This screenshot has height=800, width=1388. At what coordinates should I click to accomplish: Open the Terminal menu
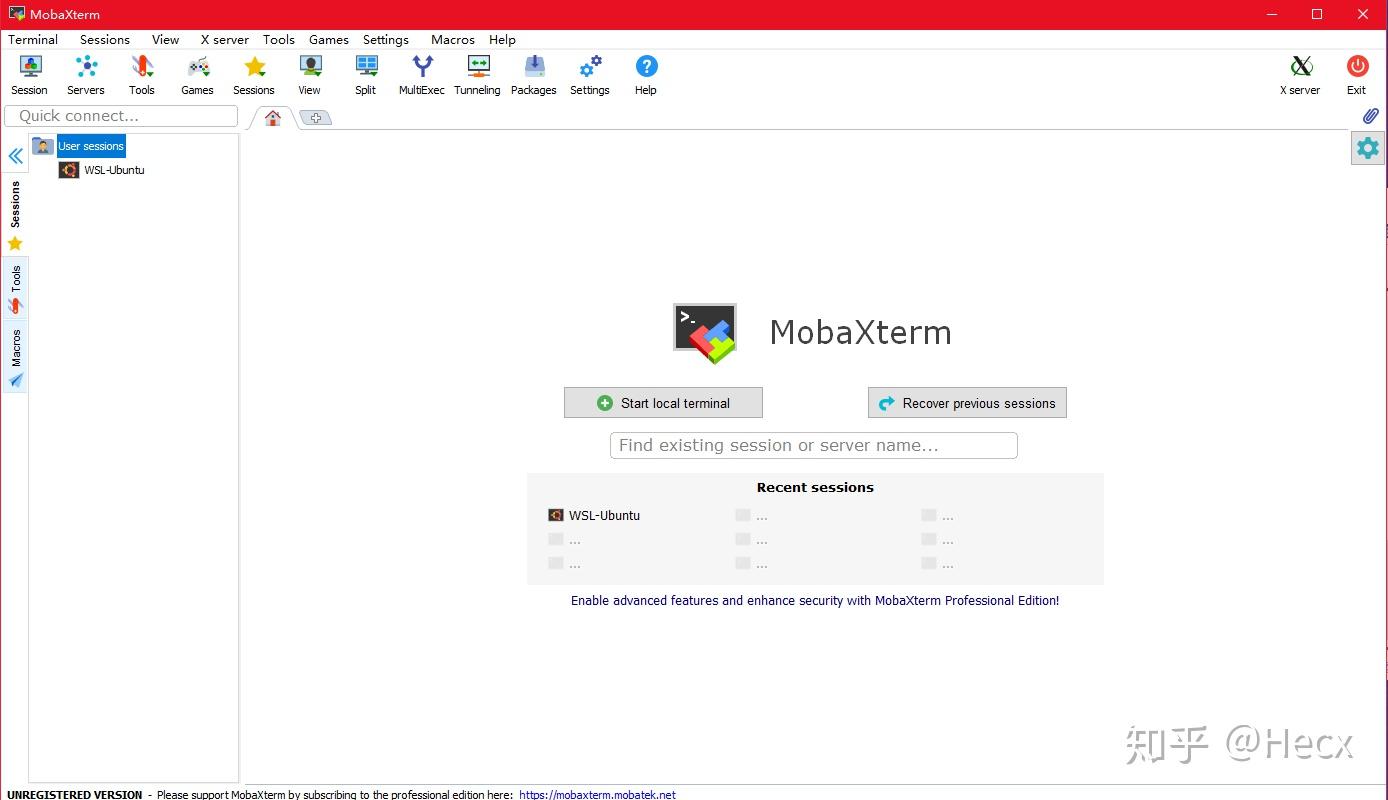click(x=32, y=39)
